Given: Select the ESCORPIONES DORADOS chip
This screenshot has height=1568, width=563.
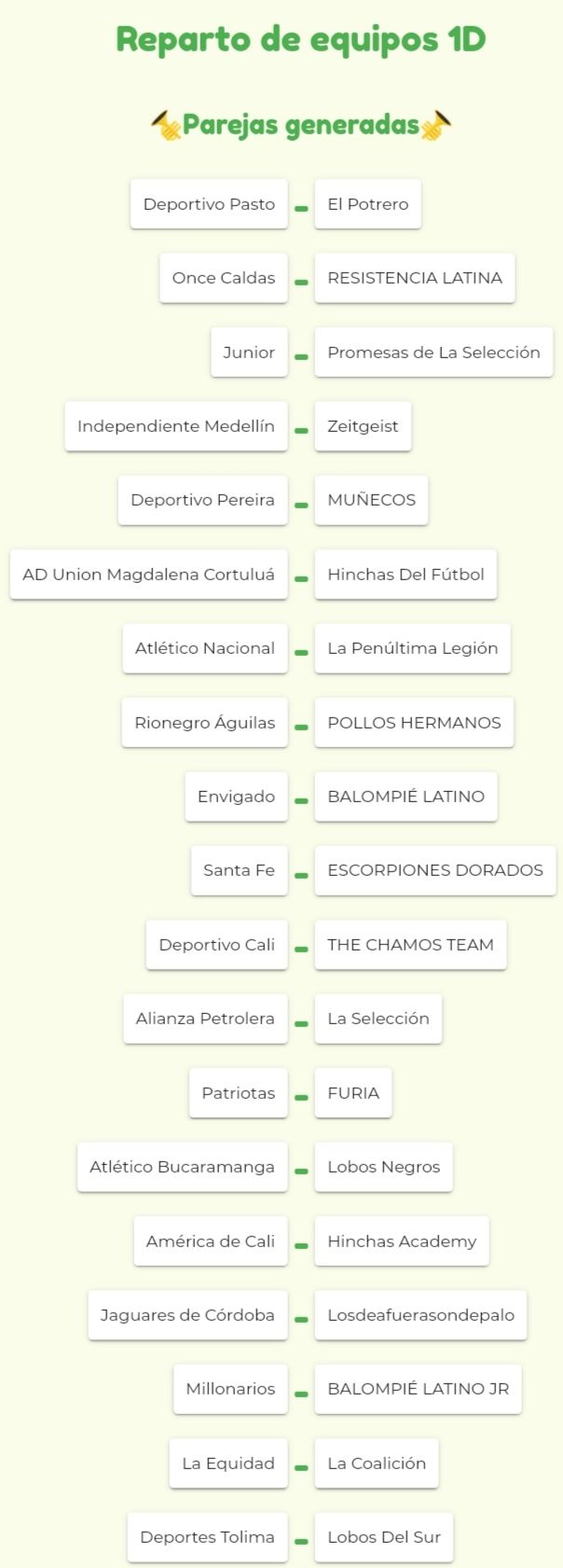Looking at the screenshot, I should (x=435, y=870).
